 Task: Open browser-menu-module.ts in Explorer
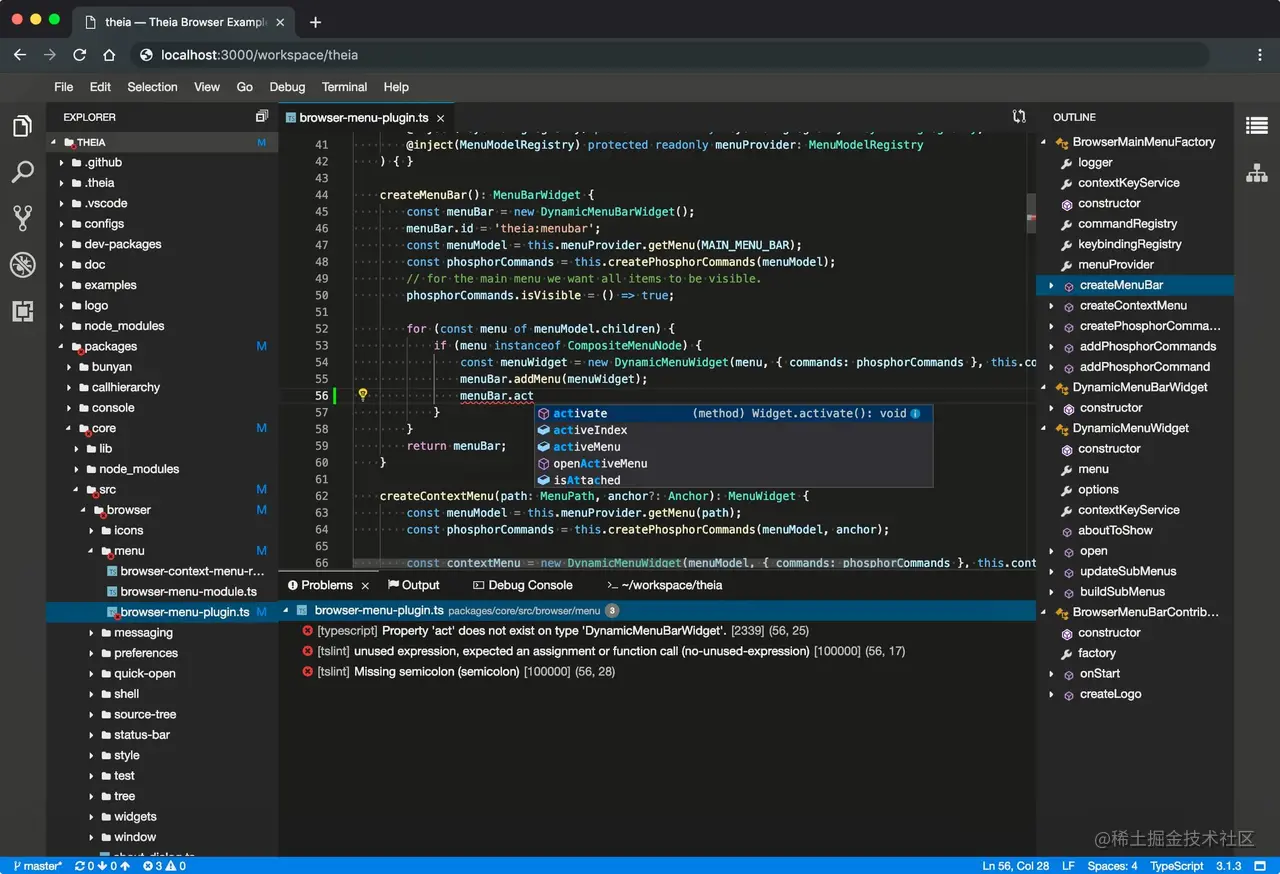tap(188, 592)
